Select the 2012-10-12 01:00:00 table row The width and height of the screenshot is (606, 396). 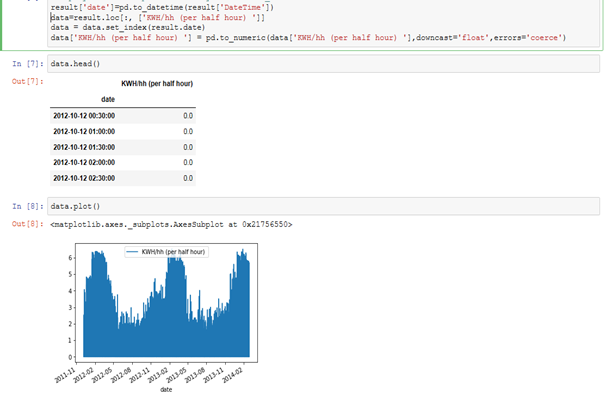click(x=123, y=131)
